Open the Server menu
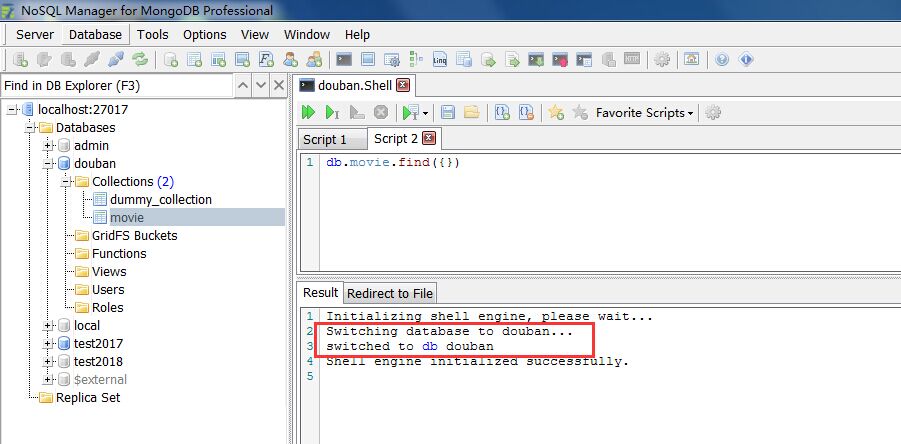 pos(35,34)
